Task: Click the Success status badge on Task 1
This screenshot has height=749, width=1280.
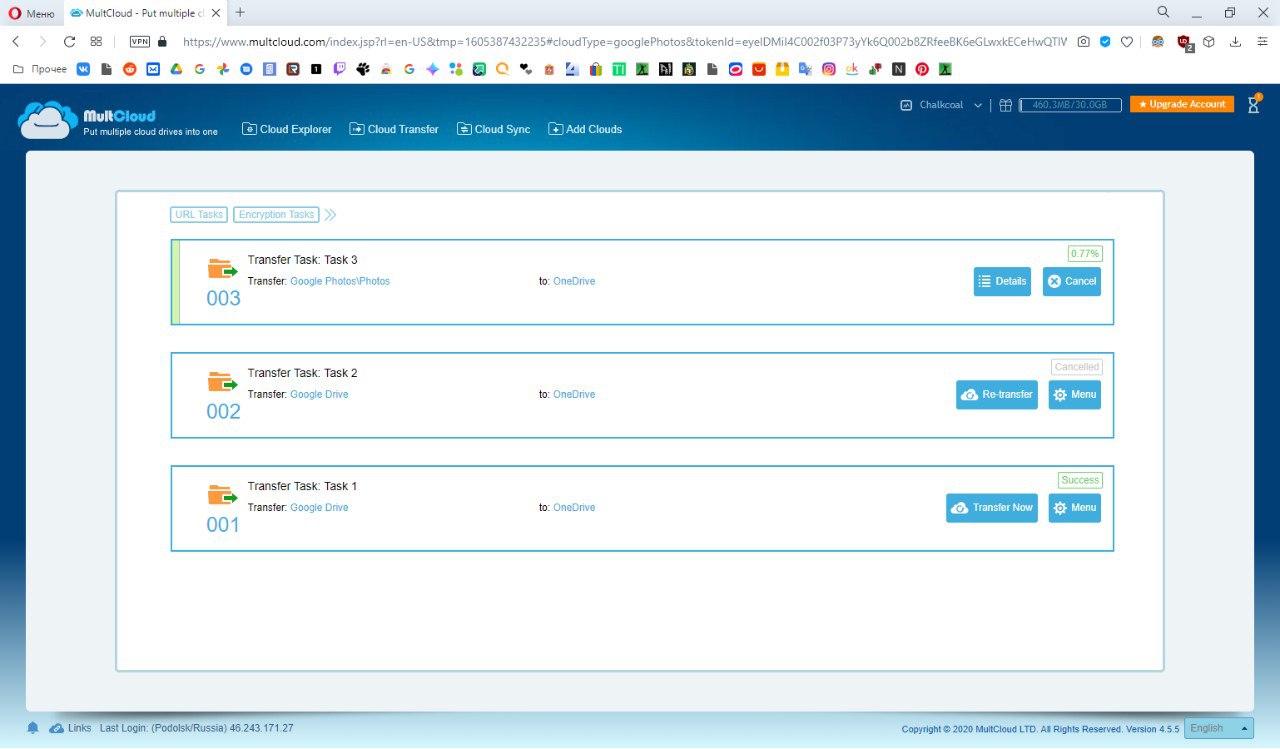Action: [1080, 480]
